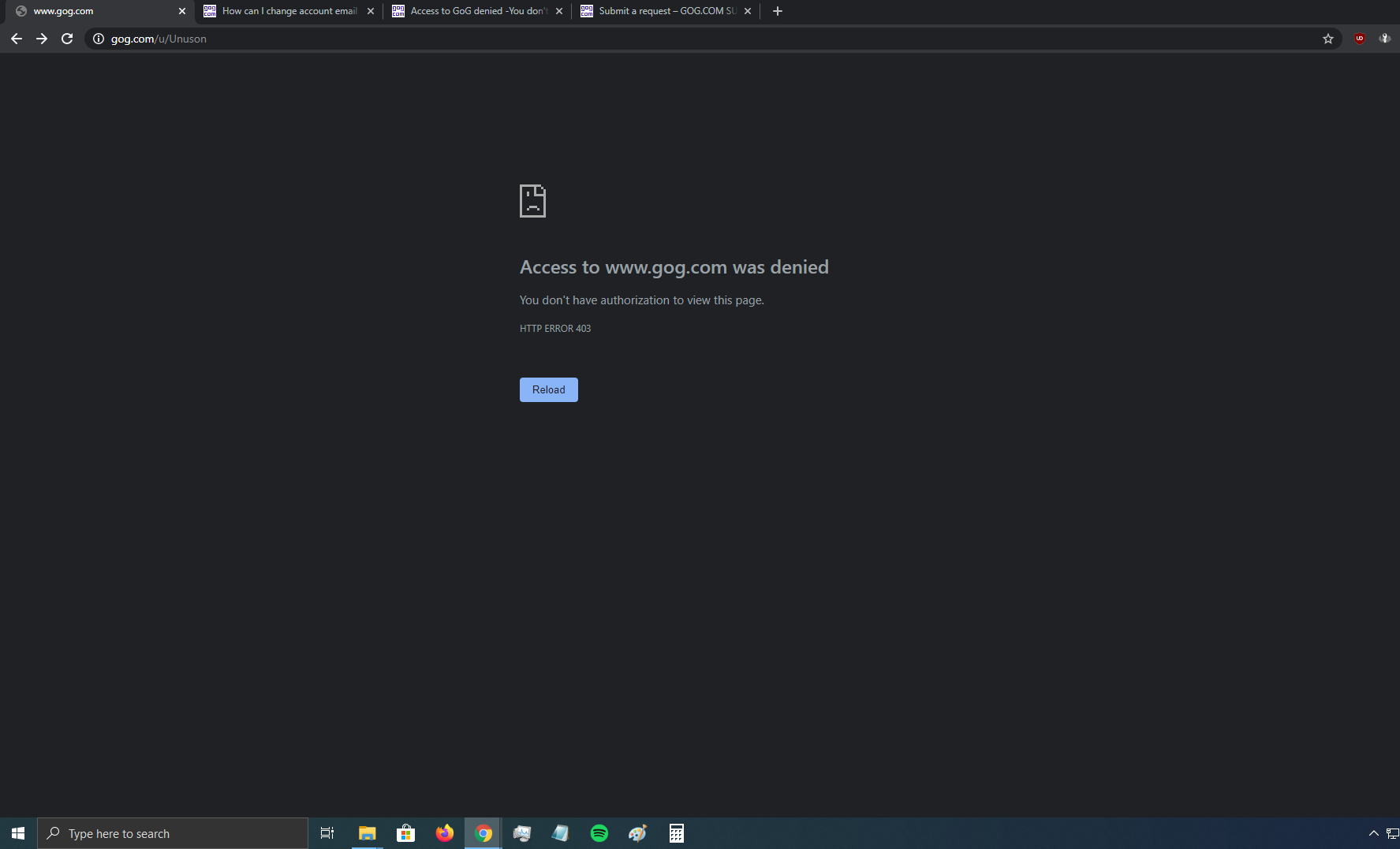Open Task View from the taskbar
Image resolution: width=1400 pixels, height=849 pixels.
[x=327, y=833]
